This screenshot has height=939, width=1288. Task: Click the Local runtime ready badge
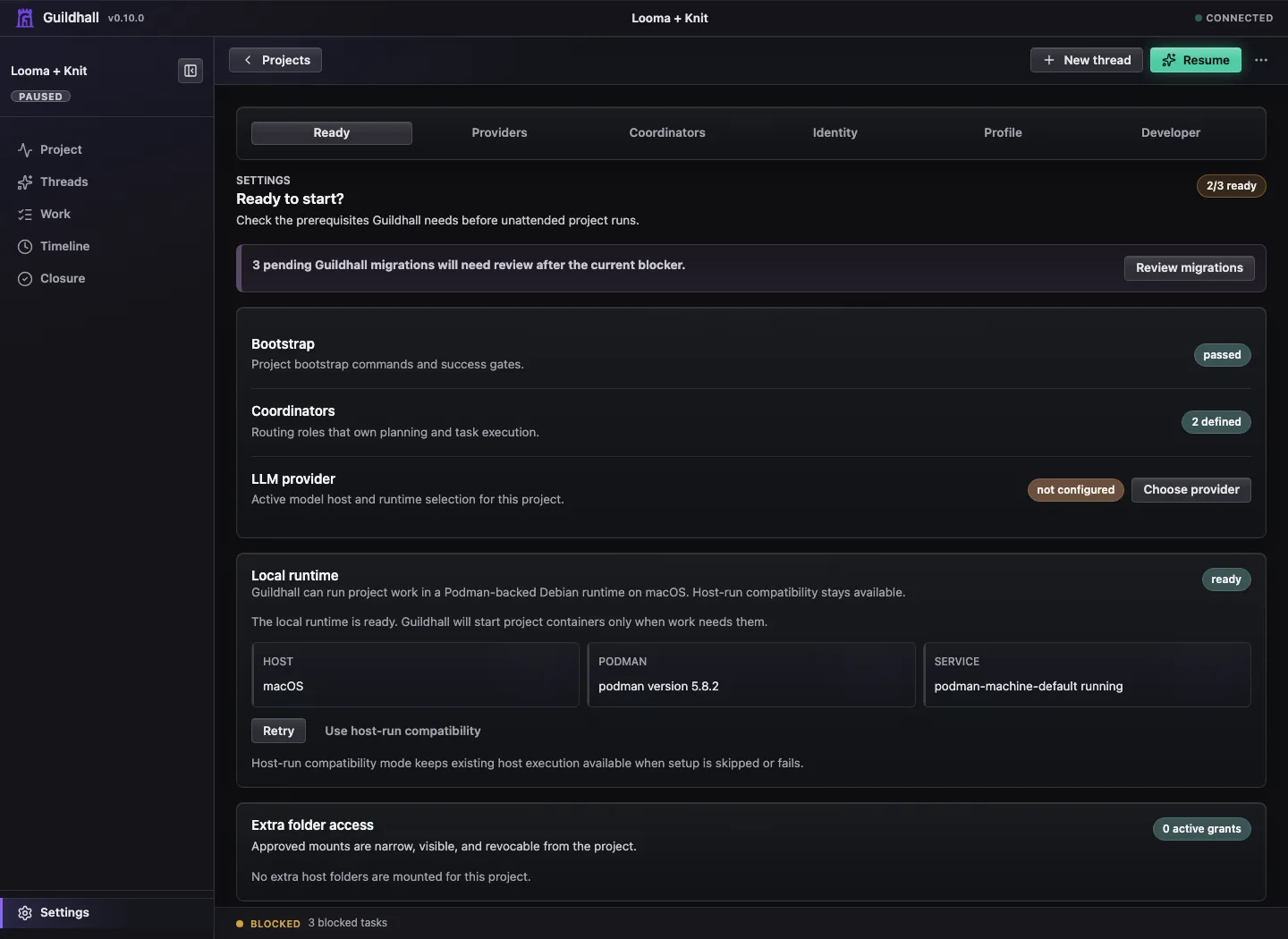pos(1226,579)
